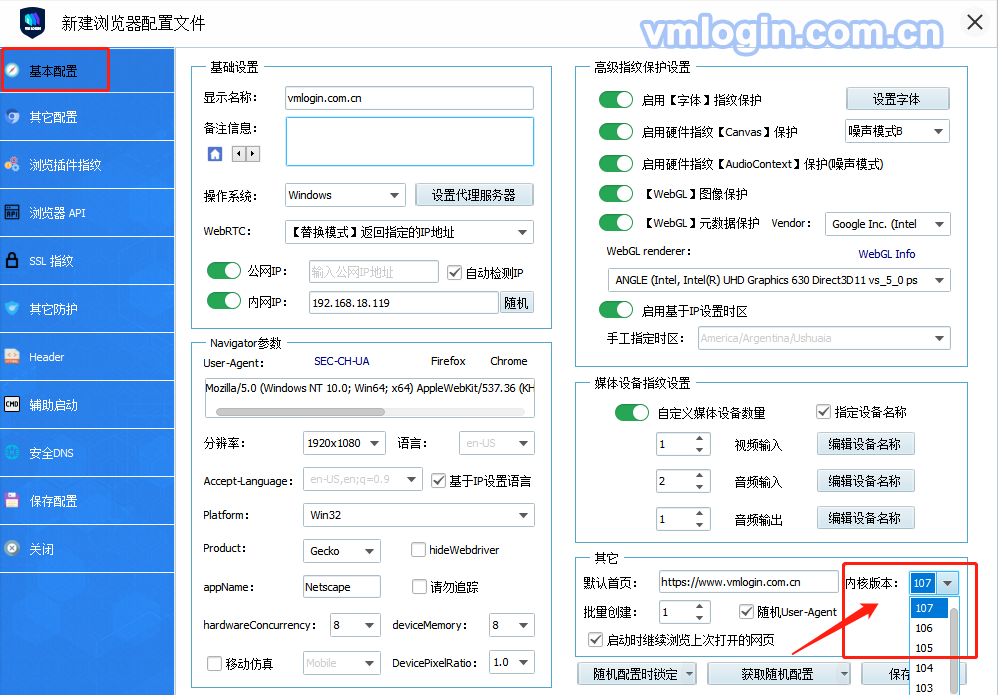Click the 显示名称 input field

point(409,98)
